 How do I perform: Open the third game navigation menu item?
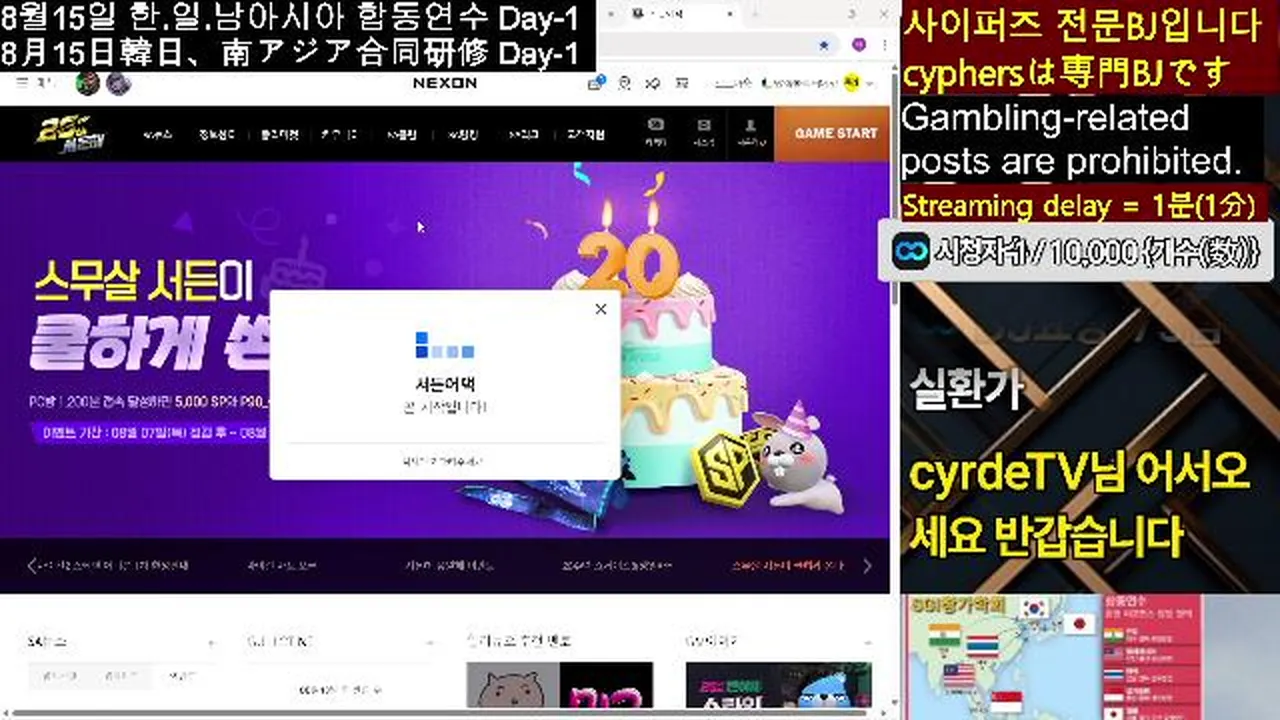(x=280, y=134)
